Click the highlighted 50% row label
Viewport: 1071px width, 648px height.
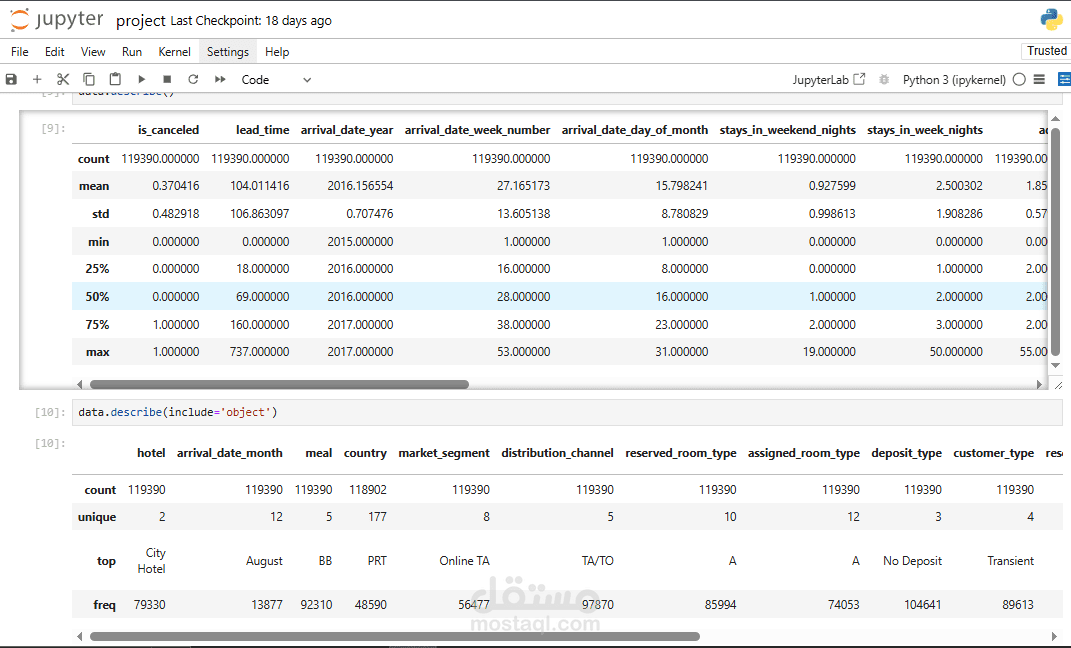tap(97, 297)
